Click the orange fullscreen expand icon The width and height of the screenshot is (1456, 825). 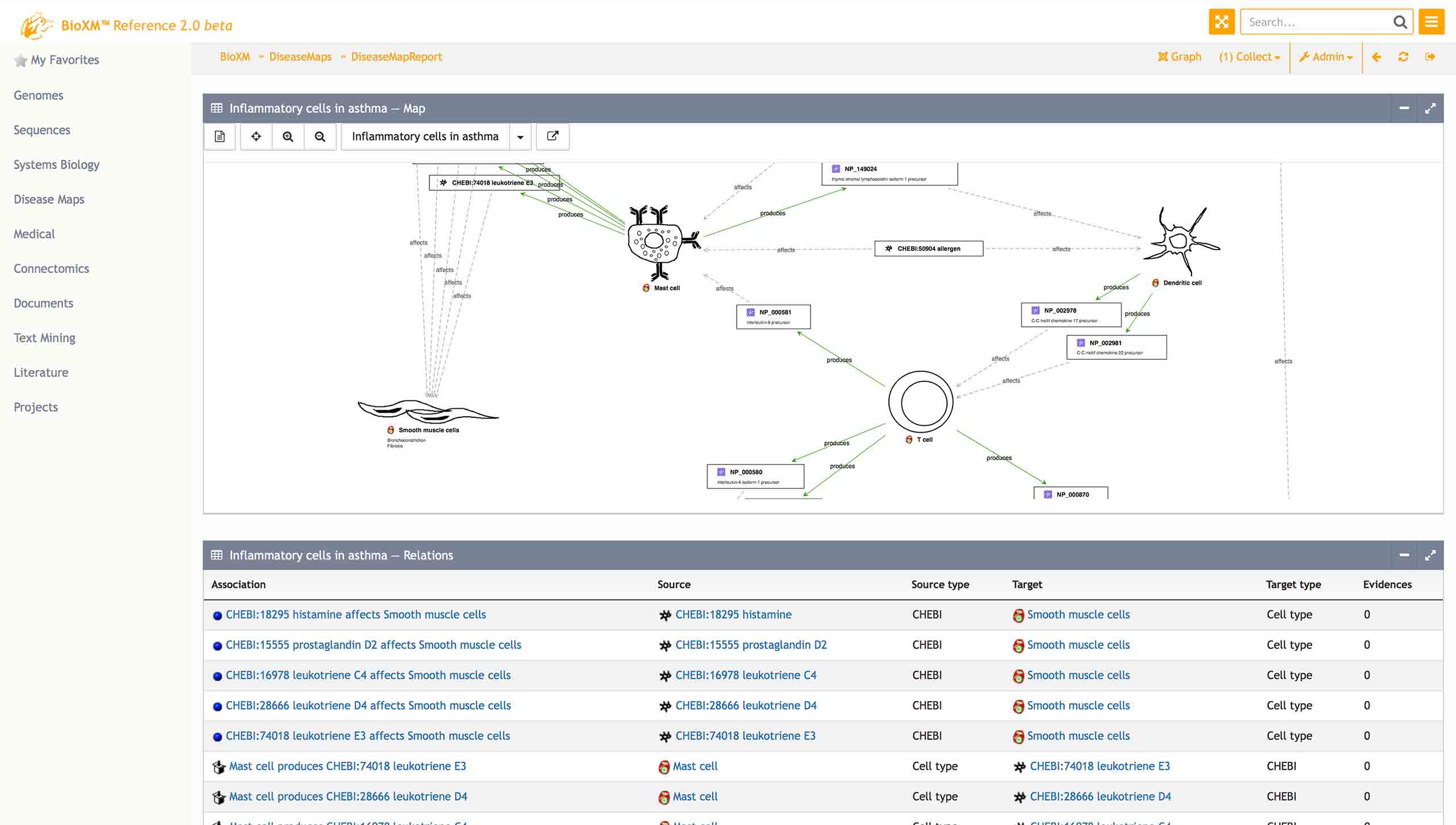click(x=1221, y=22)
